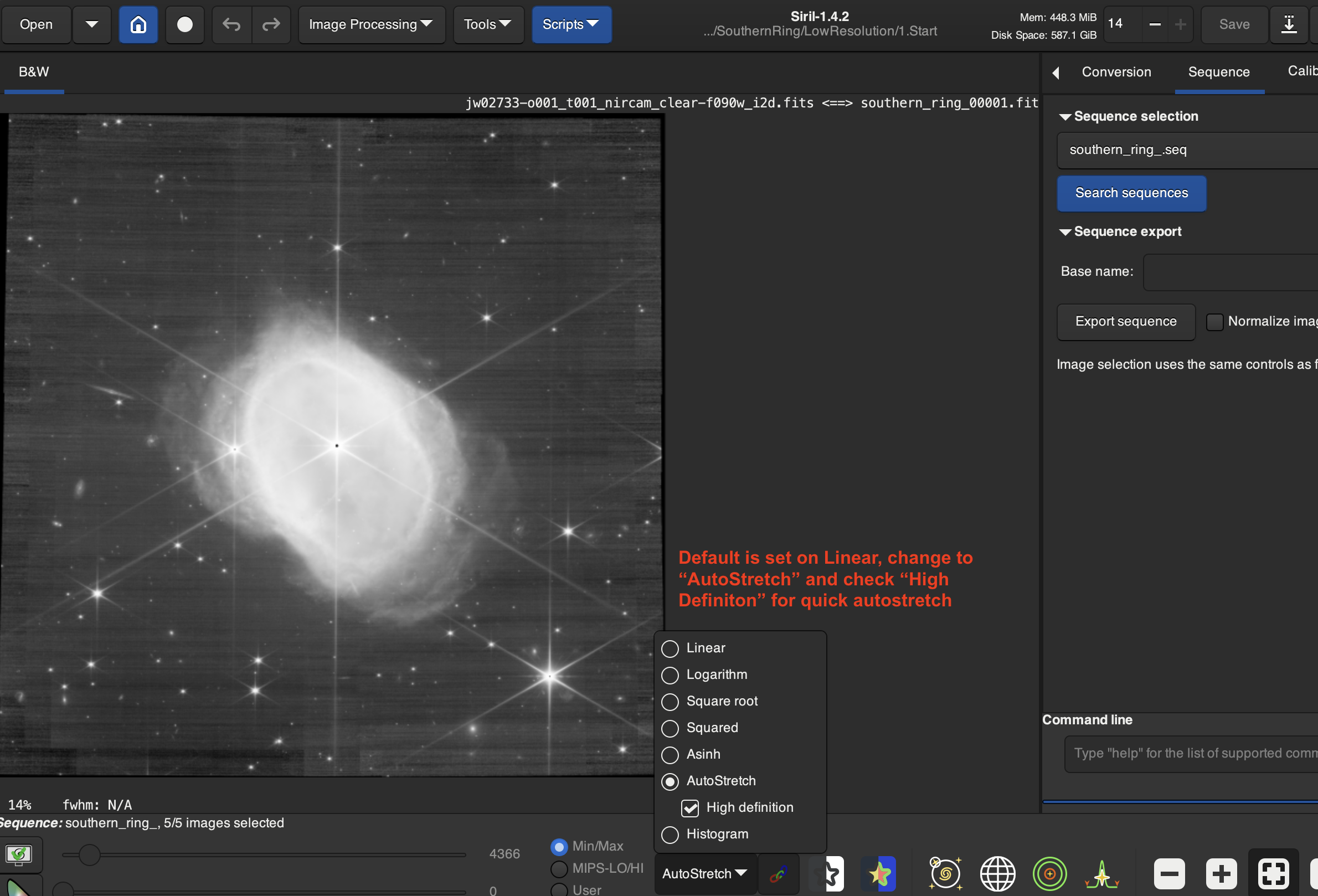Show the celestial grid globe icon
The width and height of the screenshot is (1318, 896).
click(997, 874)
